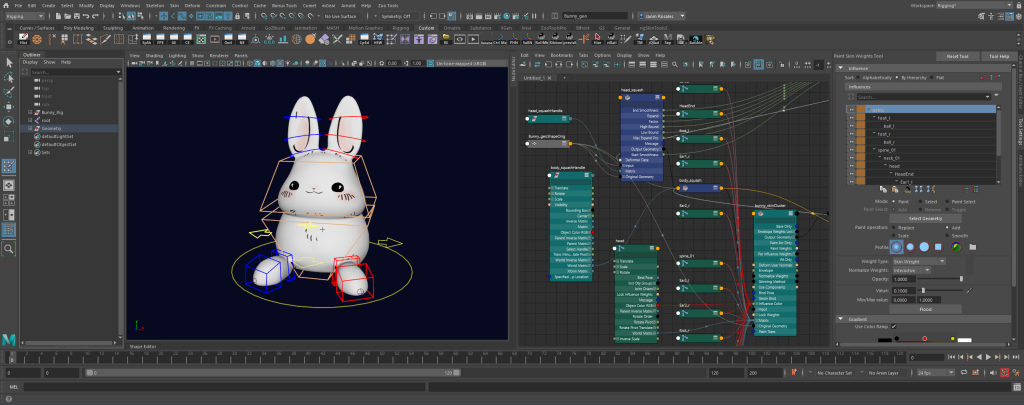Image resolution: width=1024 pixels, height=405 pixels.
Task: Collapse the Gradient section
Action: (x=840, y=317)
